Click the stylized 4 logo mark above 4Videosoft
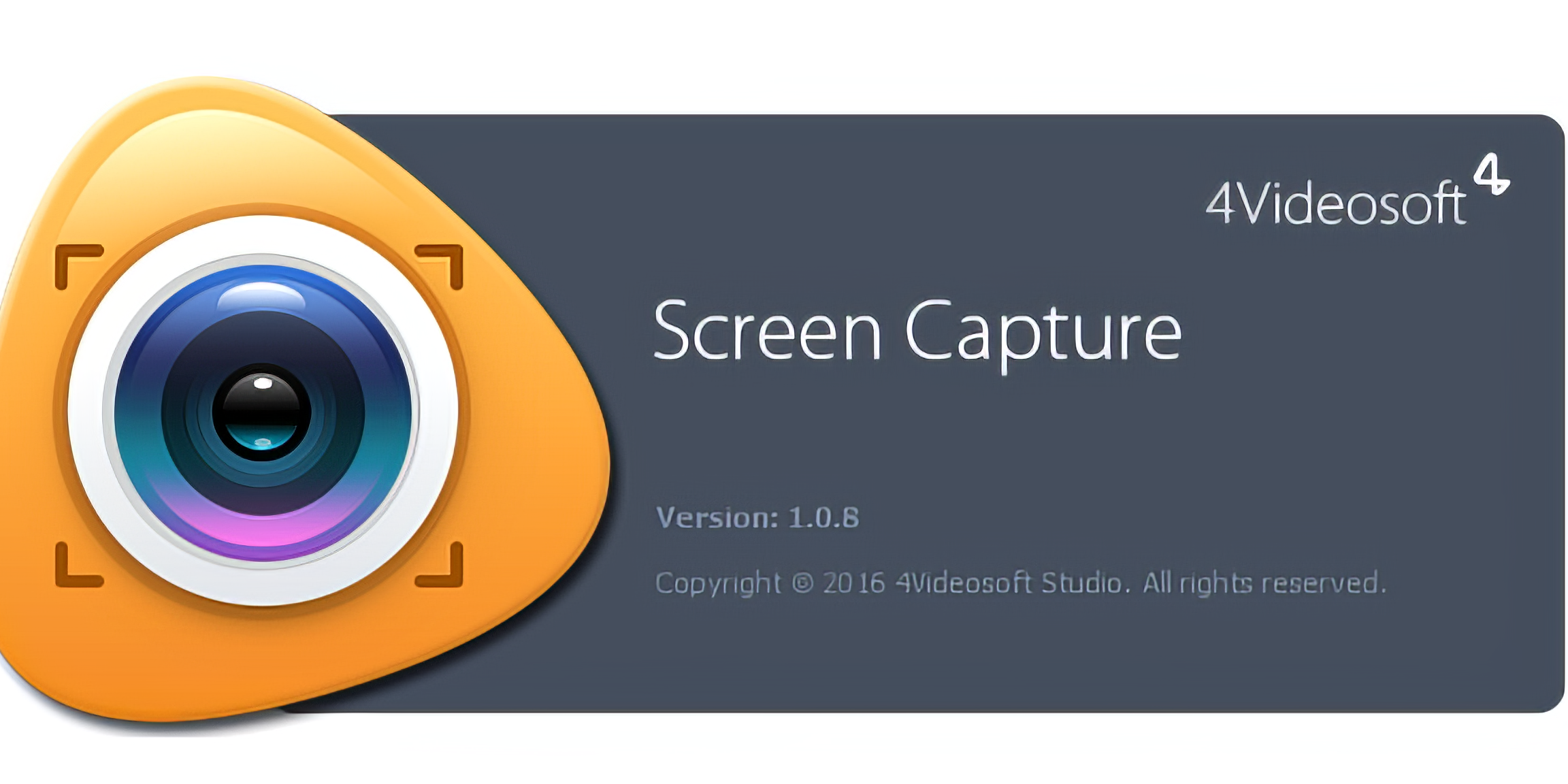The width and height of the screenshot is (1568, 784). [1491, 174]
